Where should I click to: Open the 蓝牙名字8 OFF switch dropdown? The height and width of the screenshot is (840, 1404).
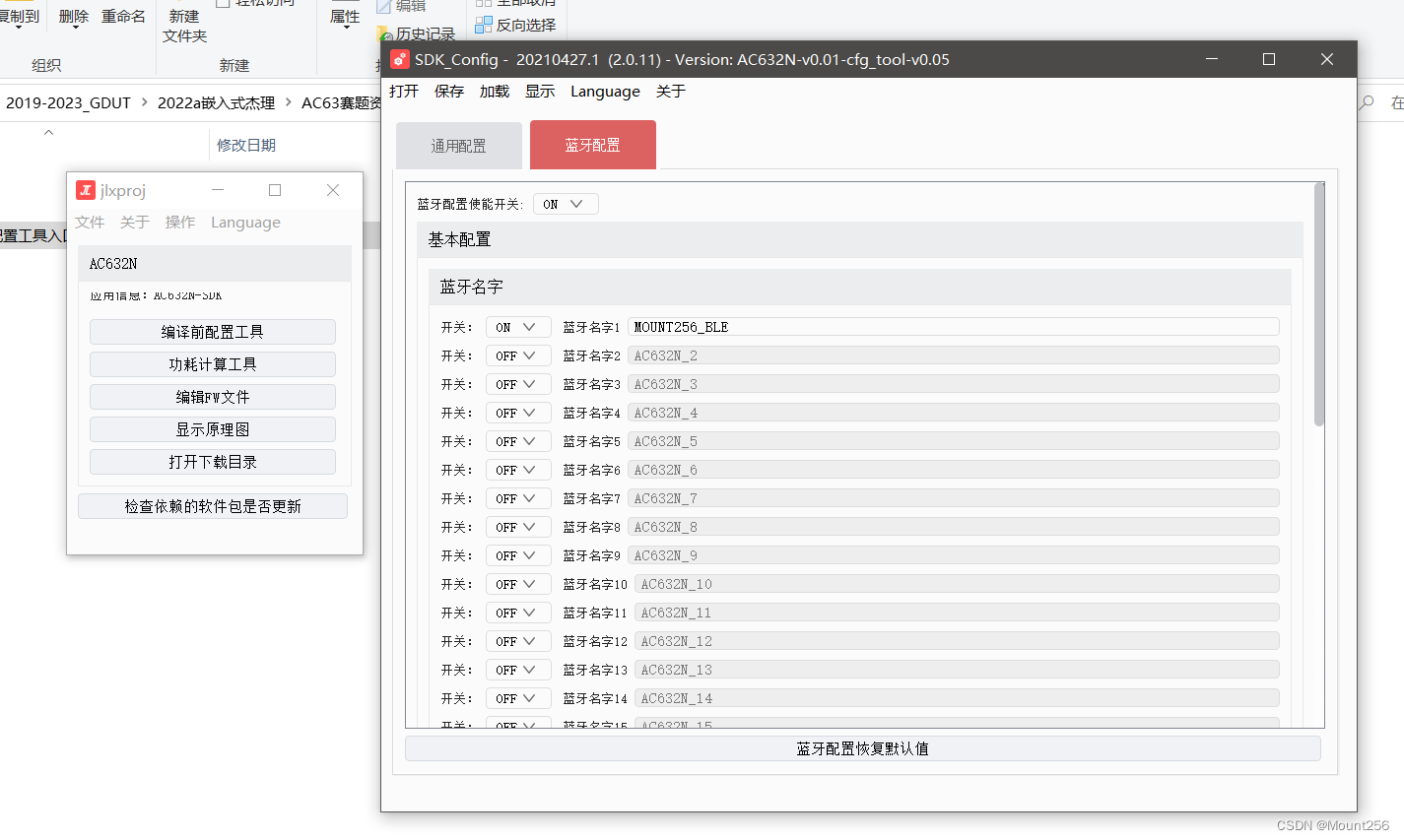pyautogui.click(x=518, y=527)
